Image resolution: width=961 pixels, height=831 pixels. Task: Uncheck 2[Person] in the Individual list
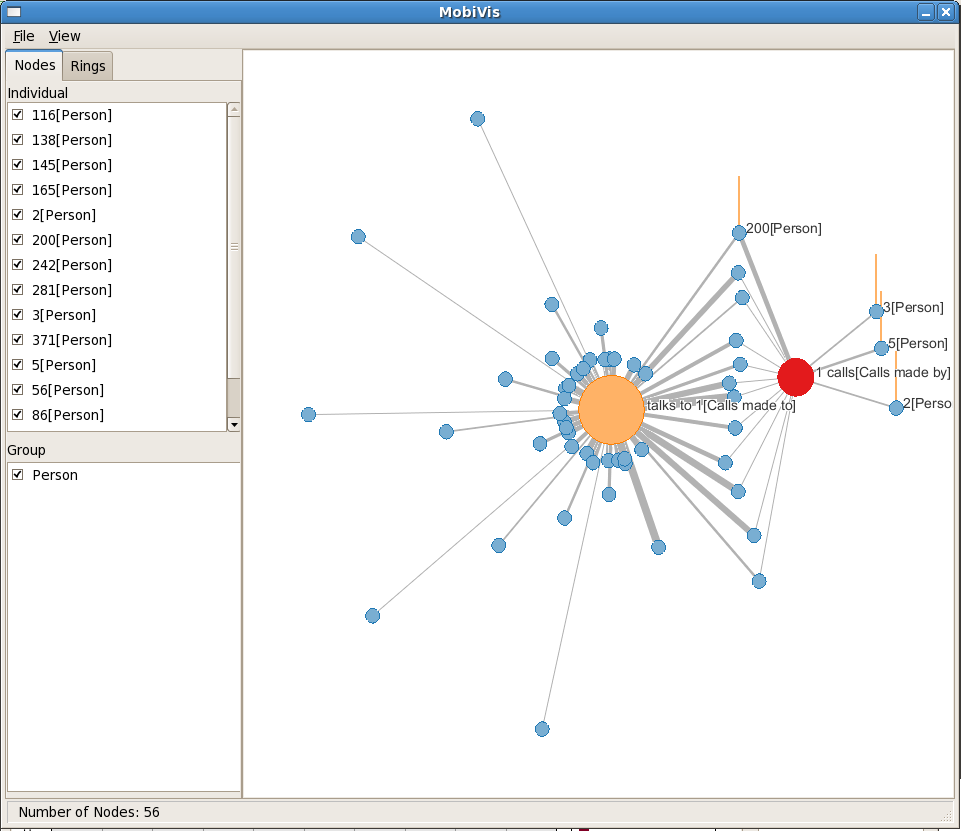click(18, 214)
